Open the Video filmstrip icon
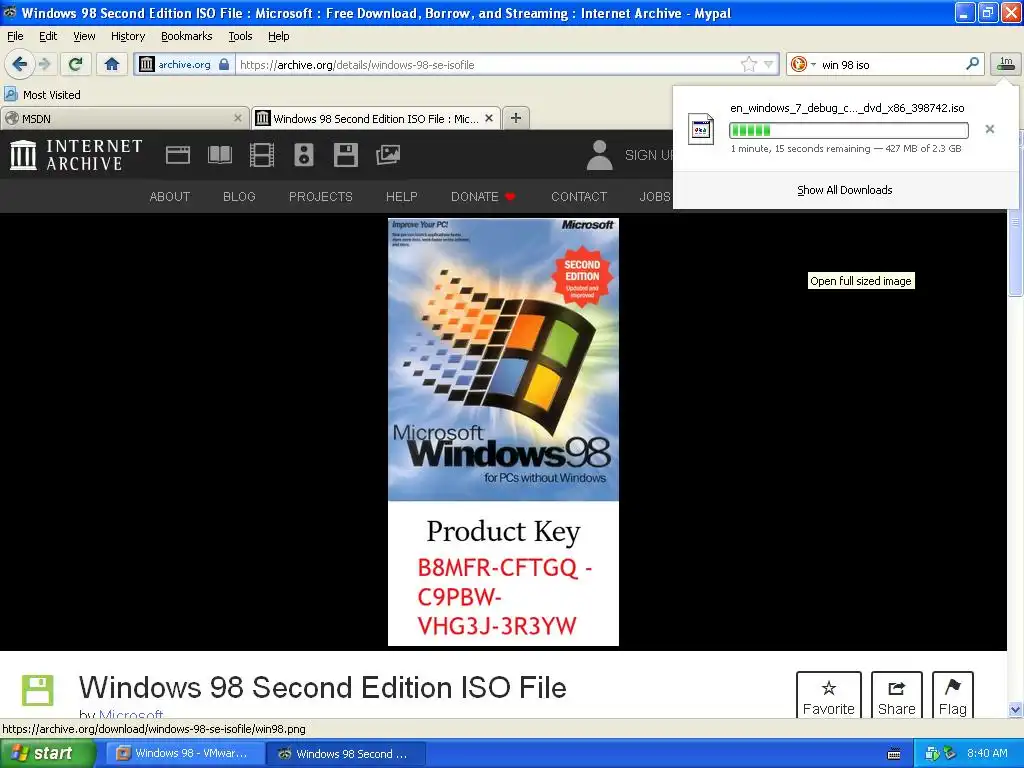Screen dimensions: 1024x768 pos(262,155)
